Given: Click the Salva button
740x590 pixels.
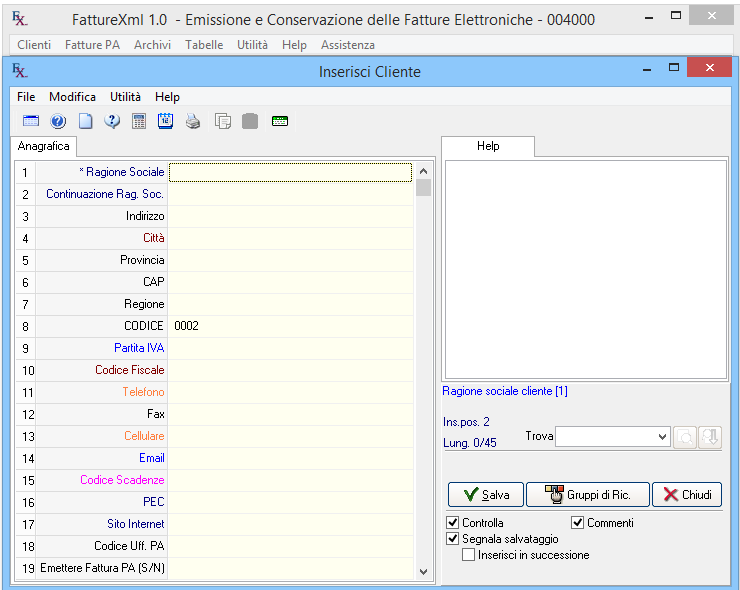Looking at the screenshot, I should 486,495.
